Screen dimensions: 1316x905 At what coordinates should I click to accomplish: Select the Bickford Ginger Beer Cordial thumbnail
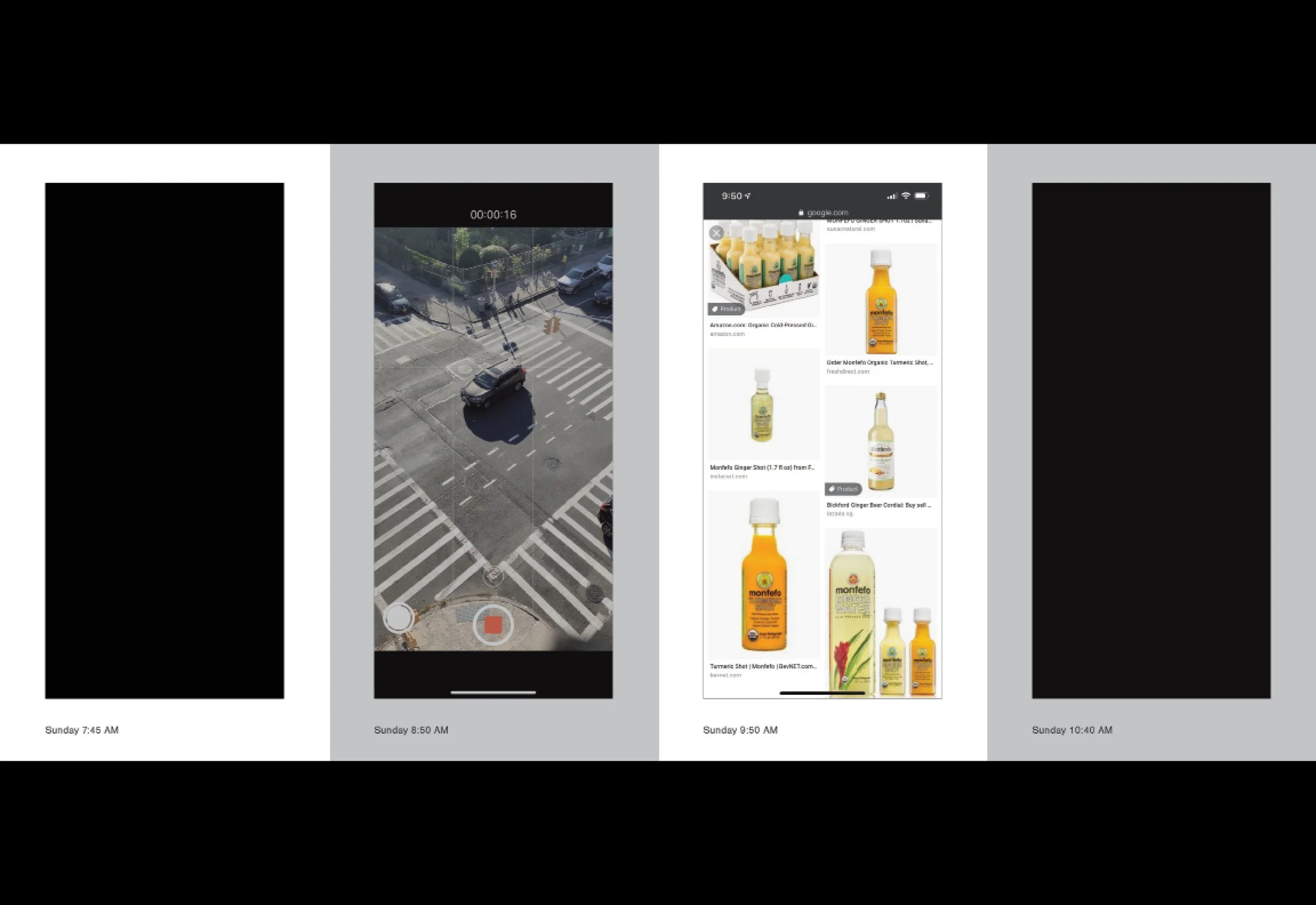(881, 441)
